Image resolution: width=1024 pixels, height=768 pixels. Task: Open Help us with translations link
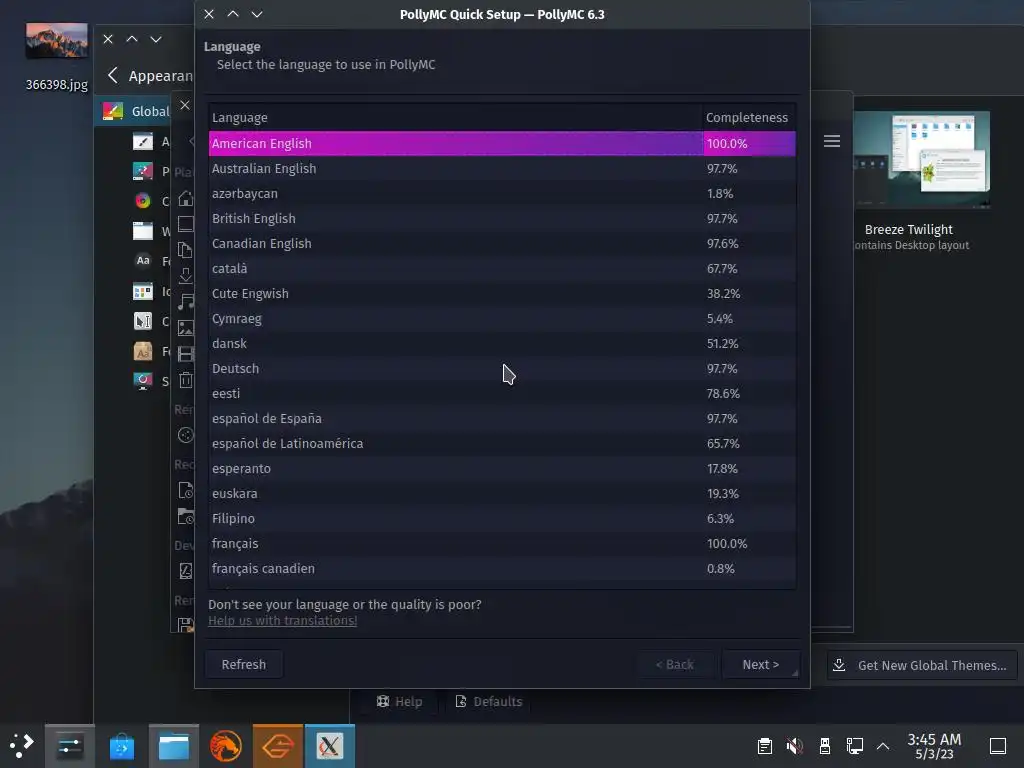282,620
